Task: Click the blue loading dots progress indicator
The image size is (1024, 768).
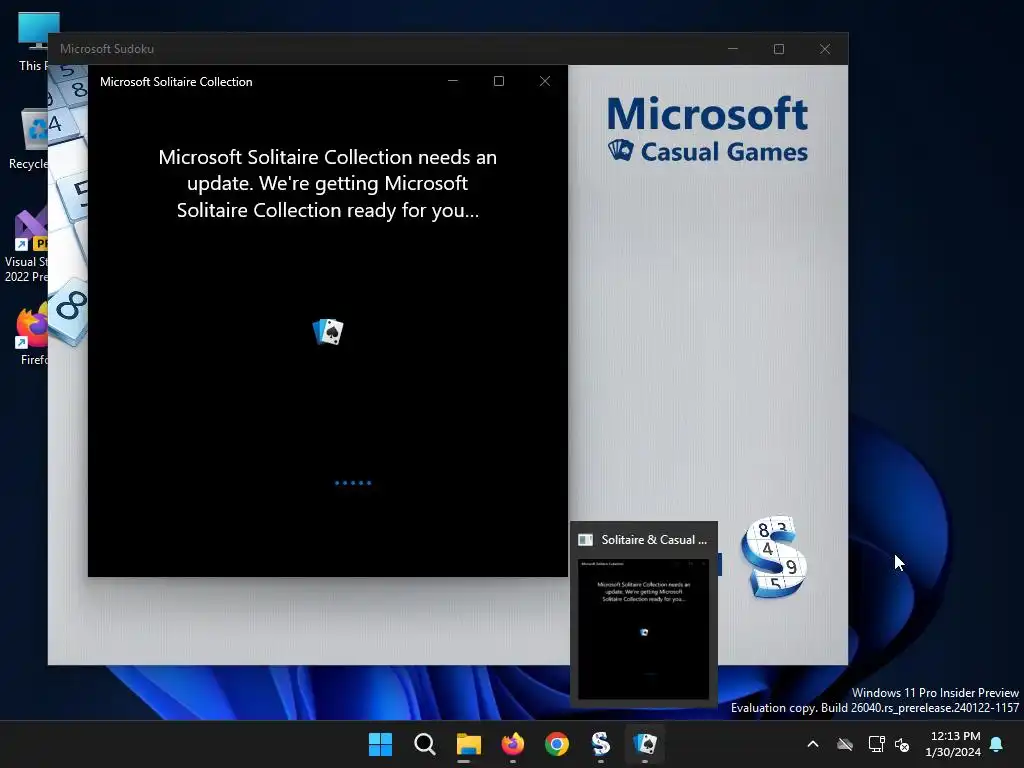Action: pyautogui.click(x=353, y=483)
